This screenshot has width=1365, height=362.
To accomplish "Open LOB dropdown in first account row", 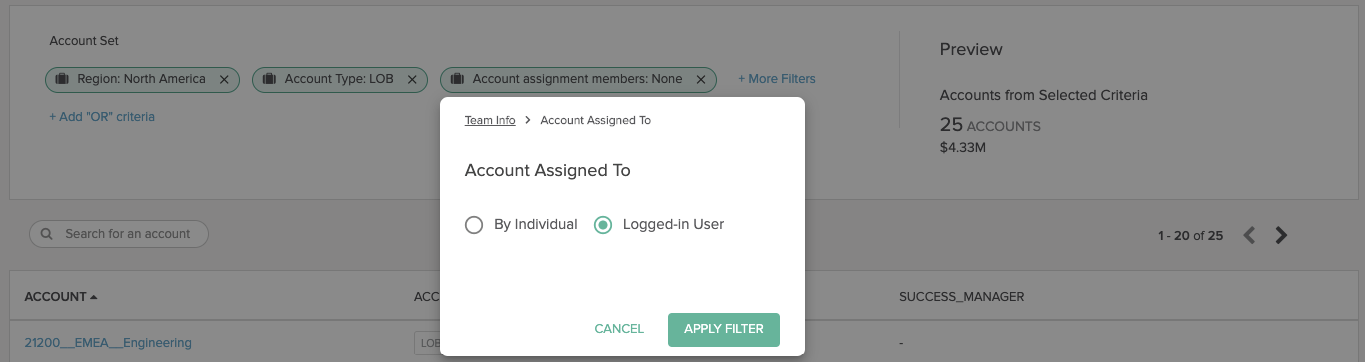I will click(x=428, y=343).
